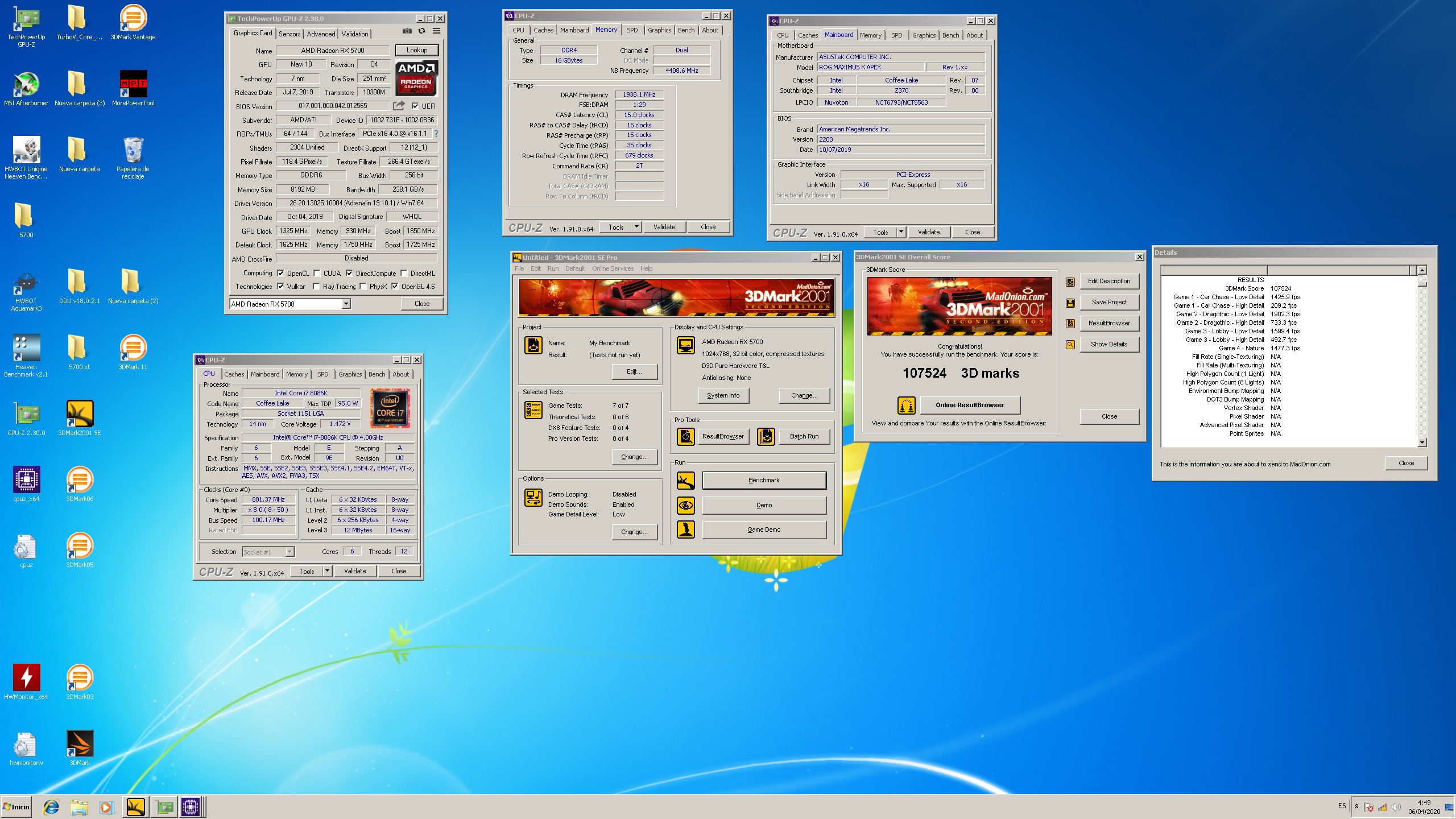The width and height of the screenshot is (1456, 819).
Task: Click the System Info button in 3DMark2001
Action: (723, 395)
